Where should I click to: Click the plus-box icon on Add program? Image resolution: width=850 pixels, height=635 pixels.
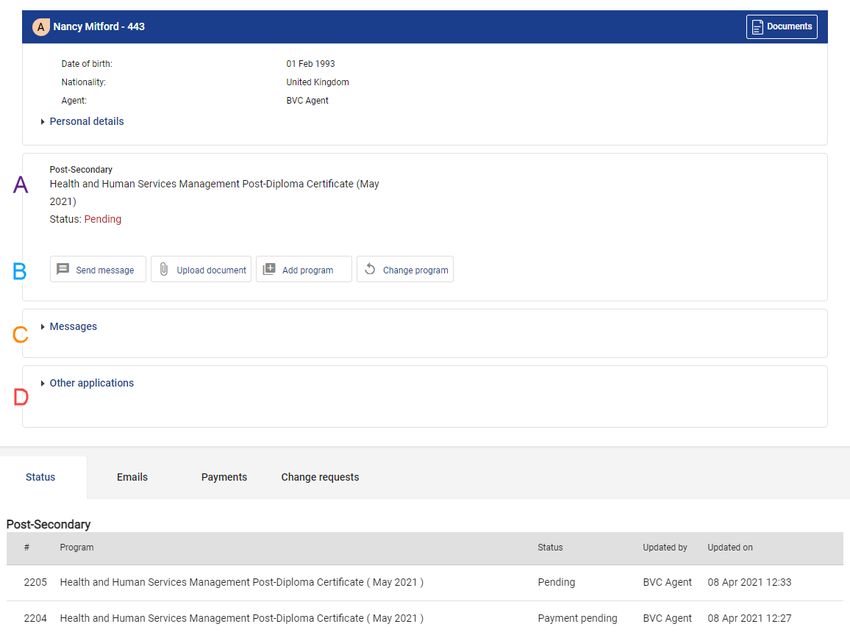tap(269, 269)
